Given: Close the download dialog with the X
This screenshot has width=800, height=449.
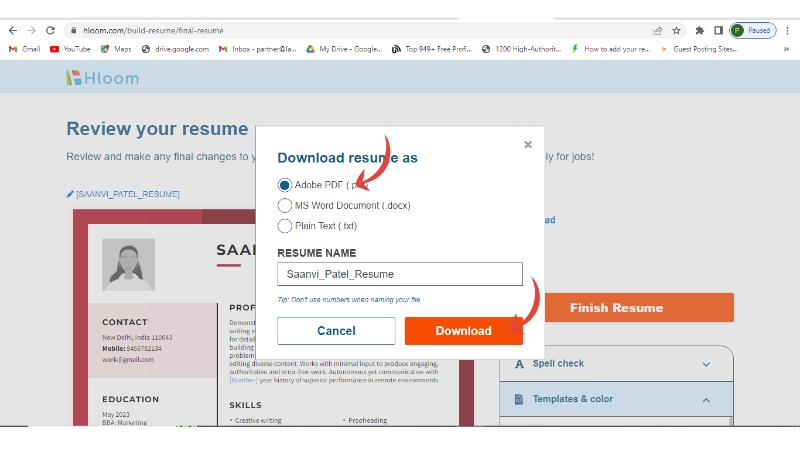Looking at the screenshot, I should (x=528, y=145).
